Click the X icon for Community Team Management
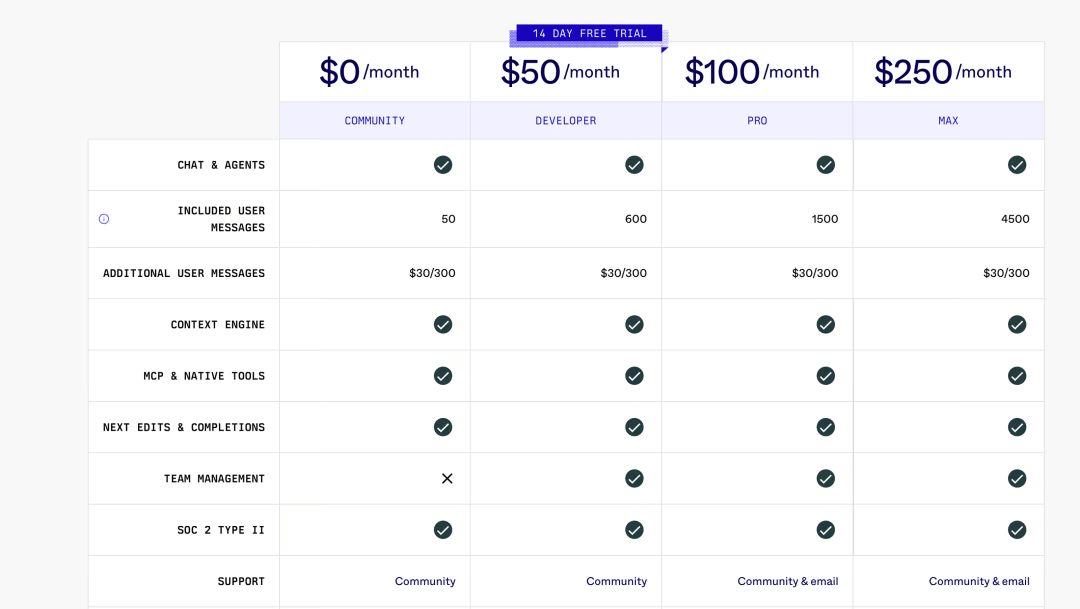The width and height of the screenshot is (1080, 609). 447,479
